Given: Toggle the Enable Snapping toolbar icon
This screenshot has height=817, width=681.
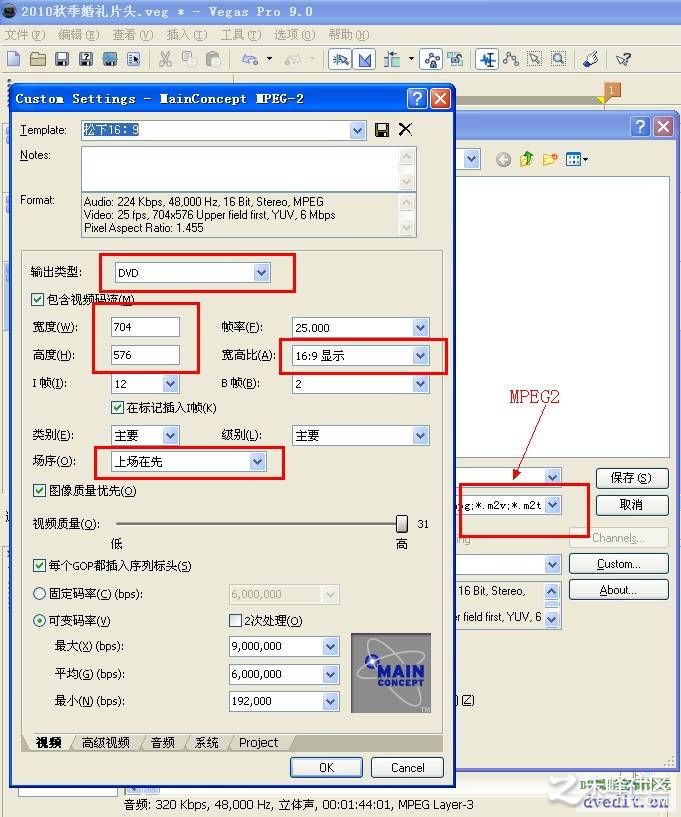Looking at the screenshot, I should [340, 59].
